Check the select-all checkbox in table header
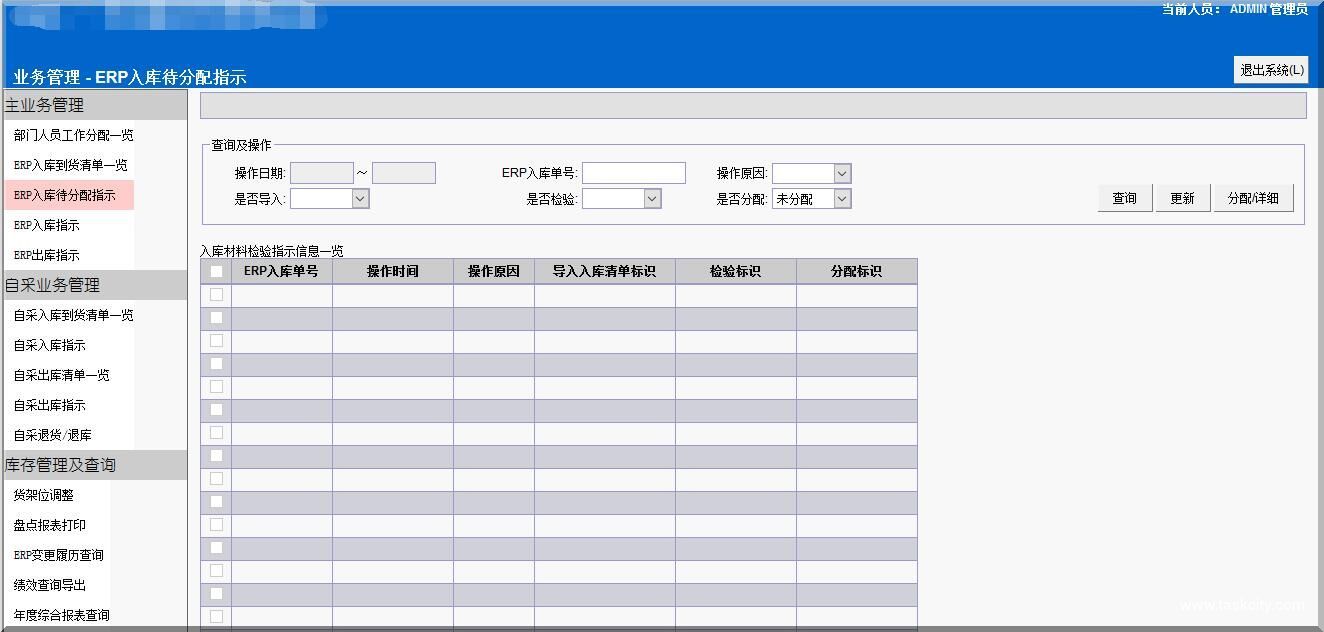1324x632 pixels. pyautogui.click(x=216, y=271)
